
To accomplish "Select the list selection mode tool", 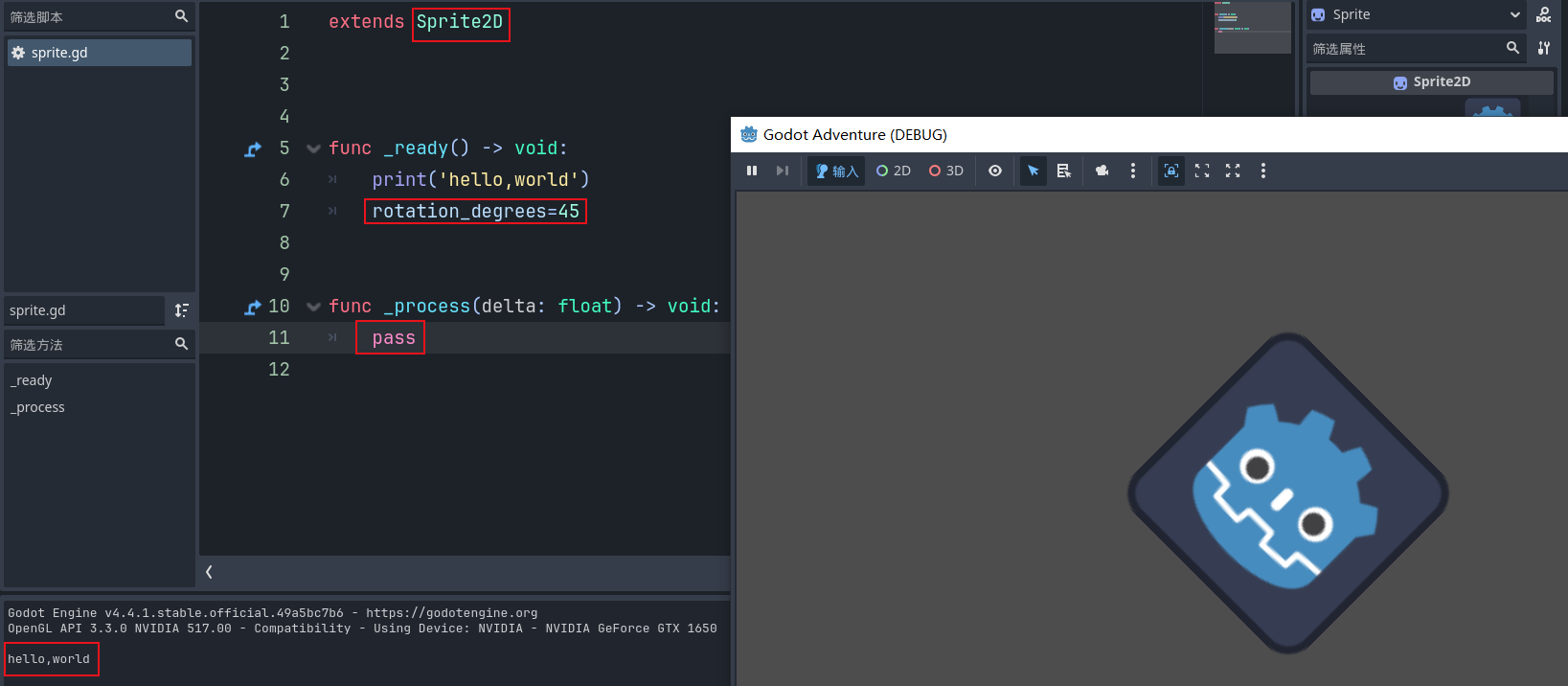I will 1063,171.
